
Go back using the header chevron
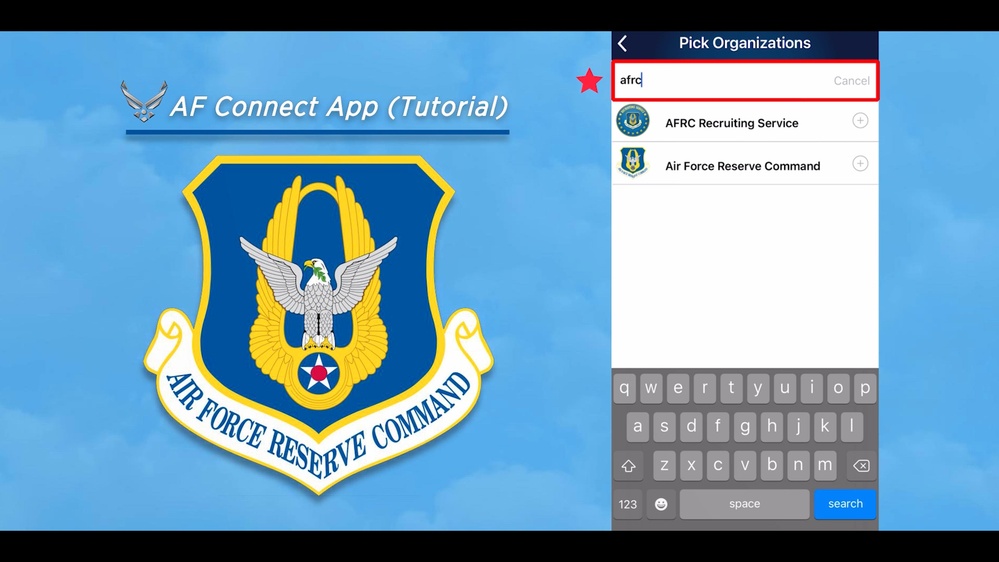[x=623, y=43]
